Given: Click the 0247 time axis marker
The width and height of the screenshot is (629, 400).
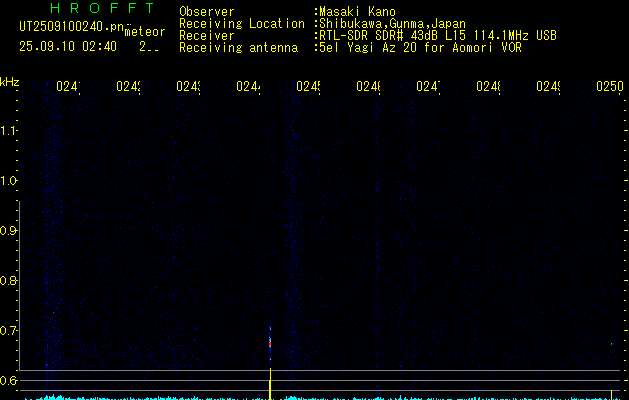Looking at the screenshot, I should click(428, 86).
